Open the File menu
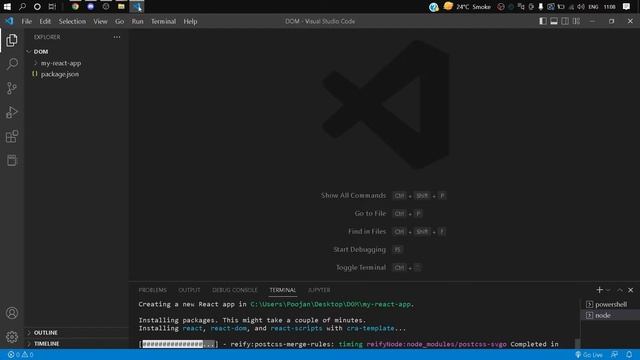 pos(27,21)
